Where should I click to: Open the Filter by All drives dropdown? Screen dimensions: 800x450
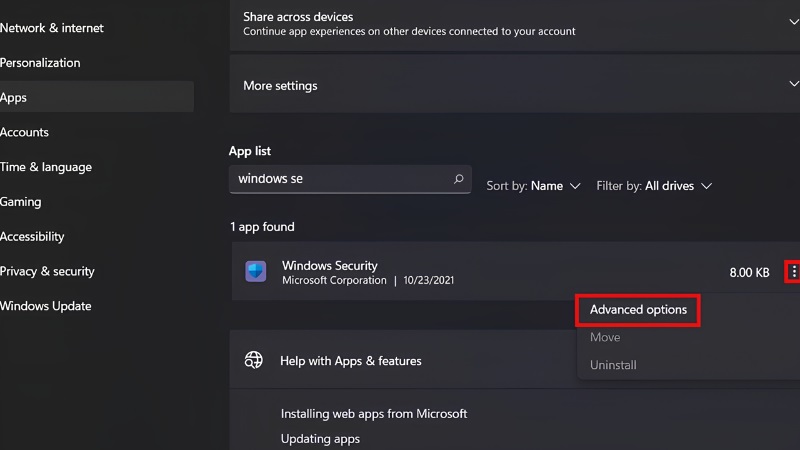654,186
